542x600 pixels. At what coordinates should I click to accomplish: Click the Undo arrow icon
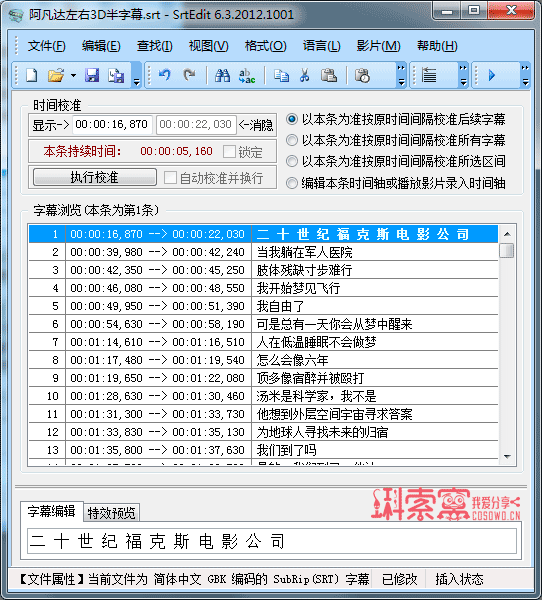click(165, 75)
